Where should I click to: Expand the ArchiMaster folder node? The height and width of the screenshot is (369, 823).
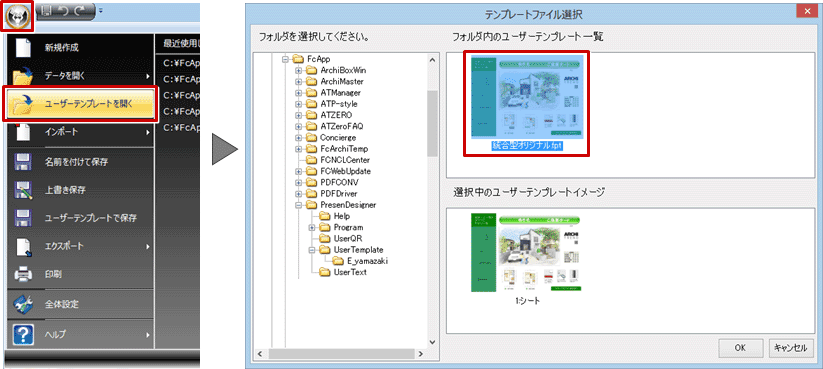click(x=299, y=81)
